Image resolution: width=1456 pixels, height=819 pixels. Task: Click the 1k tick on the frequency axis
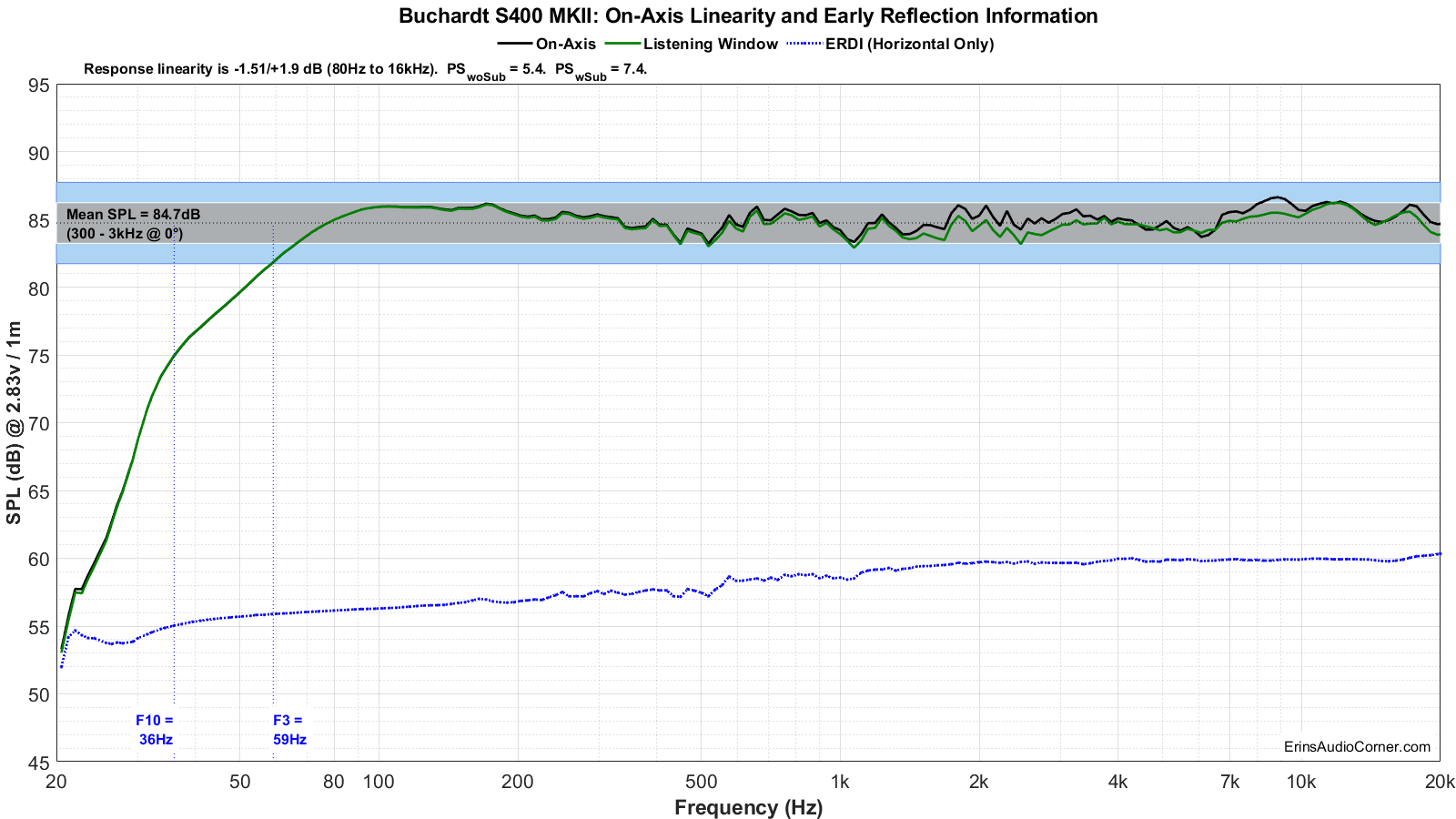(840, 782)
